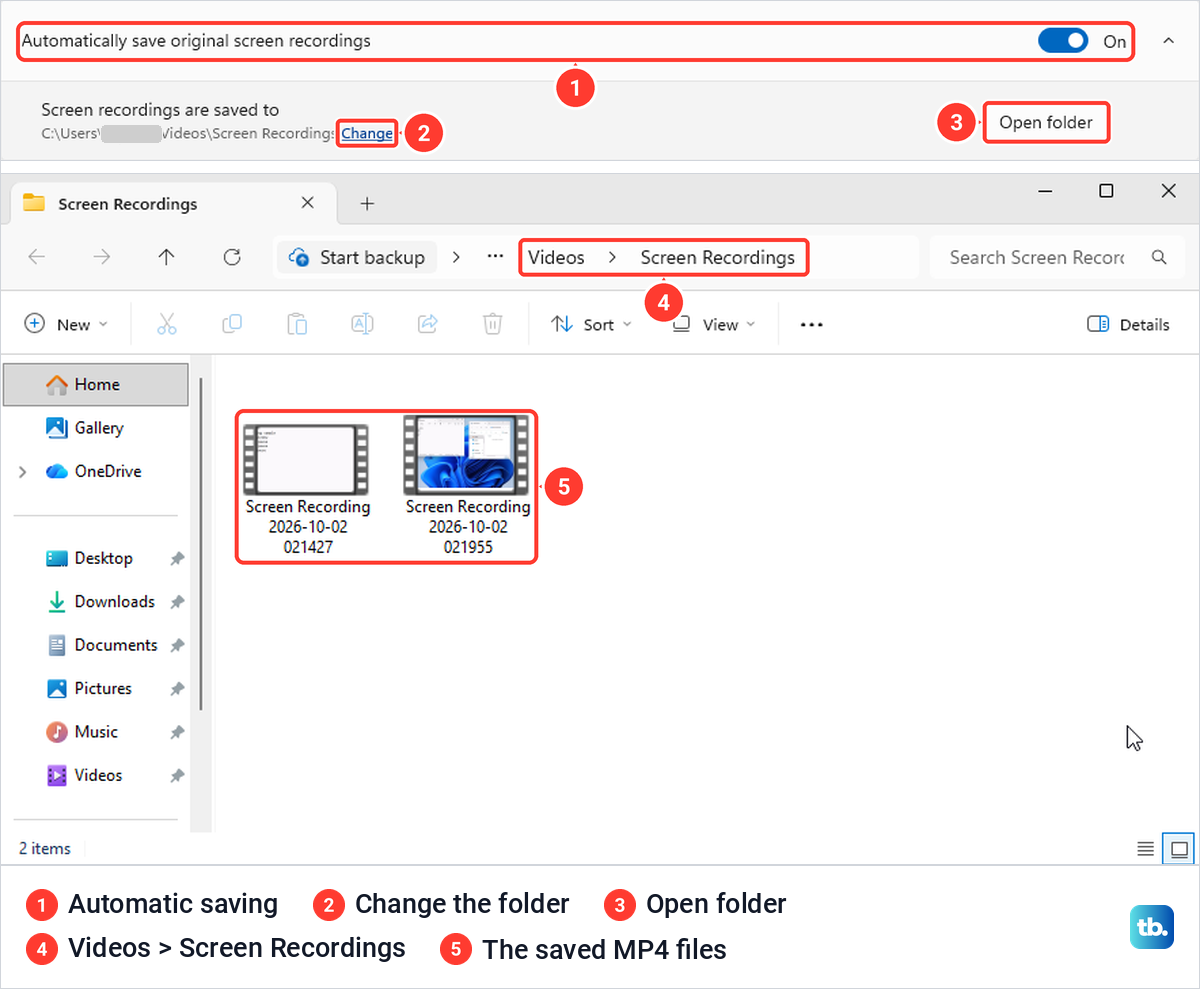
Task: Select Screen Recording 2026-10-02 021427 video
Action: [307, 489]
